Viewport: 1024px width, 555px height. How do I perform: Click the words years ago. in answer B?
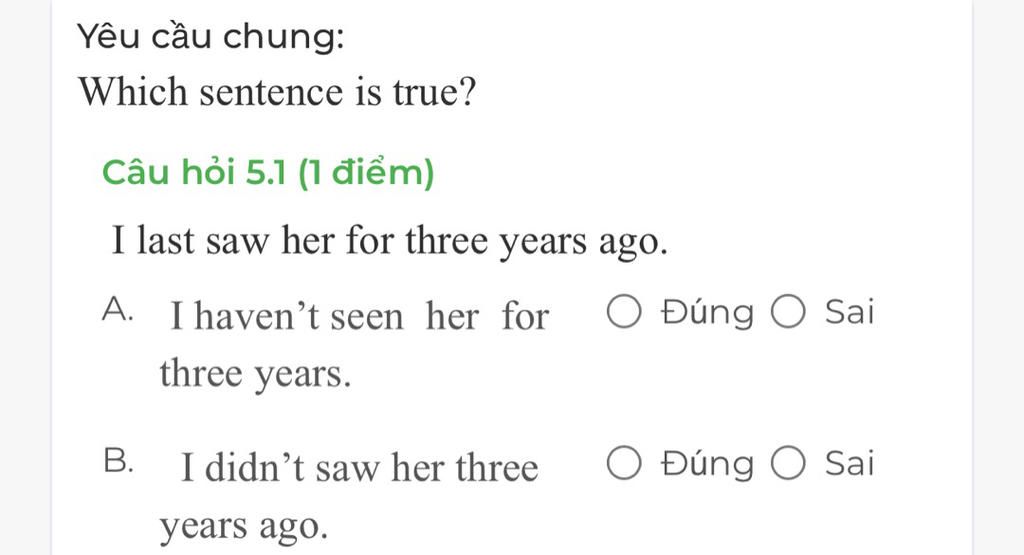[x=244, y=526]
